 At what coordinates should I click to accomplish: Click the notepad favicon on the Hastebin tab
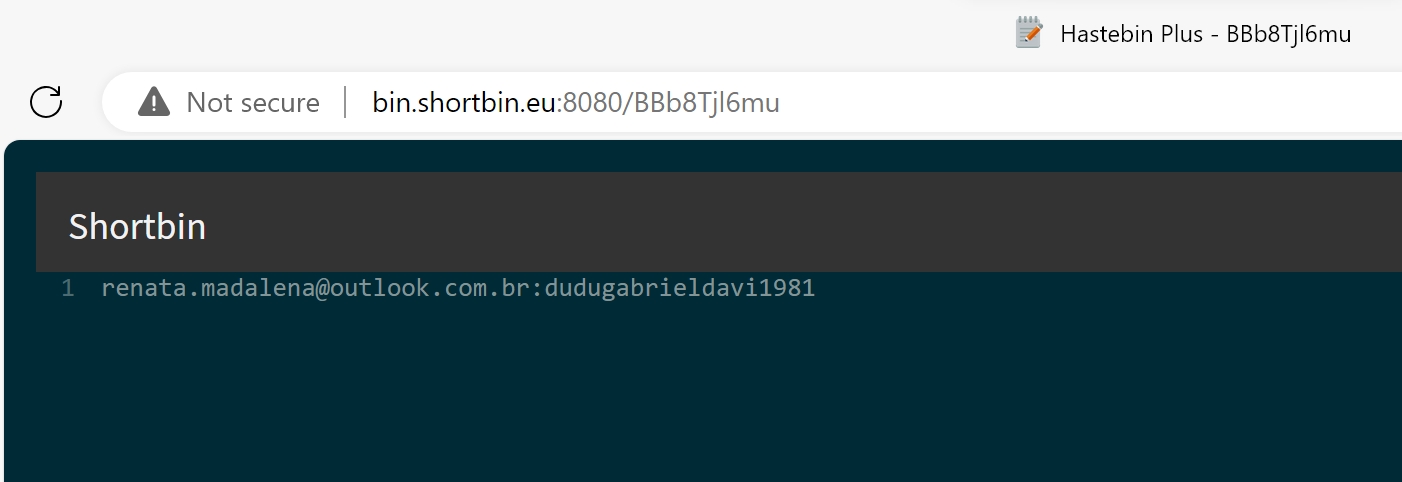click(x=1028, y=33)
